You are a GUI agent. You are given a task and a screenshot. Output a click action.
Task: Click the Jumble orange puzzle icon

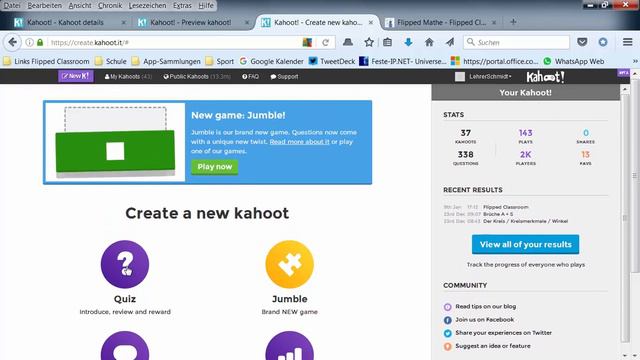[x=289, y=264]
